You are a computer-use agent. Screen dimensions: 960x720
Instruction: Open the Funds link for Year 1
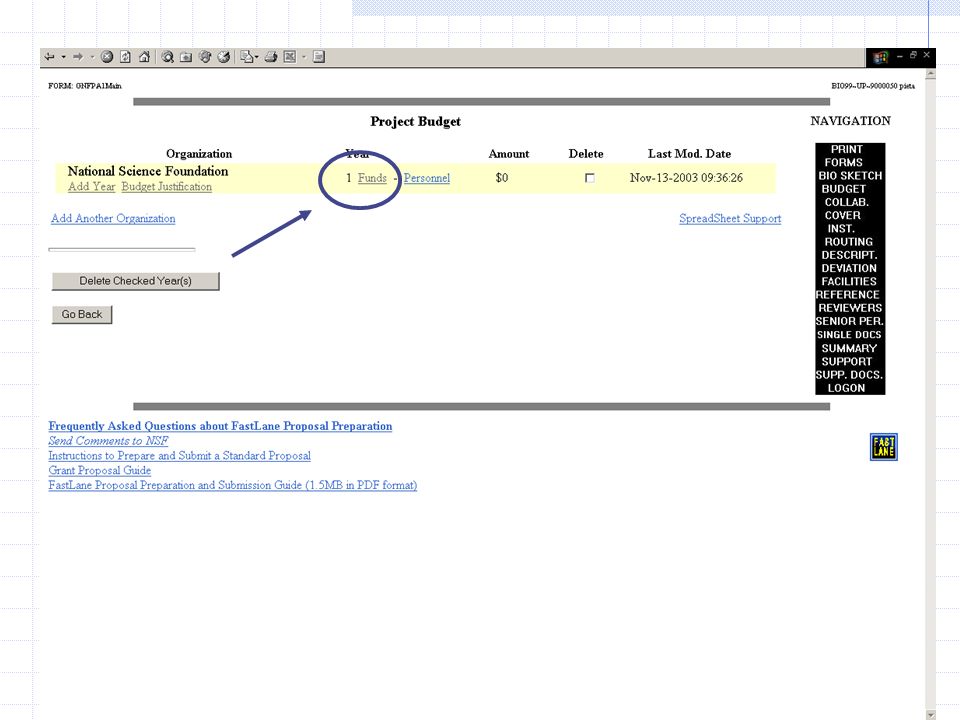click(x=372, y=178)
